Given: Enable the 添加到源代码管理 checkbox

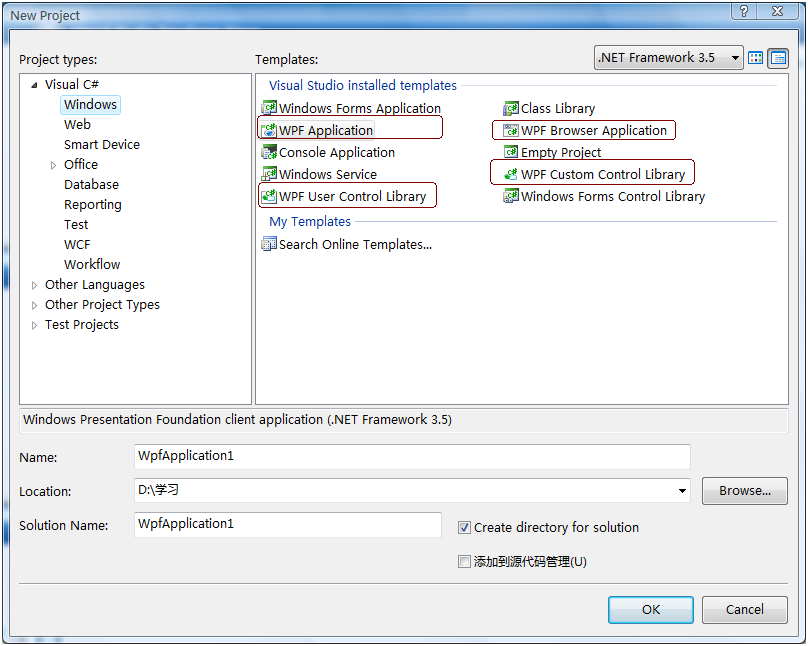Looking at the screenshot, I should (464, 561).
